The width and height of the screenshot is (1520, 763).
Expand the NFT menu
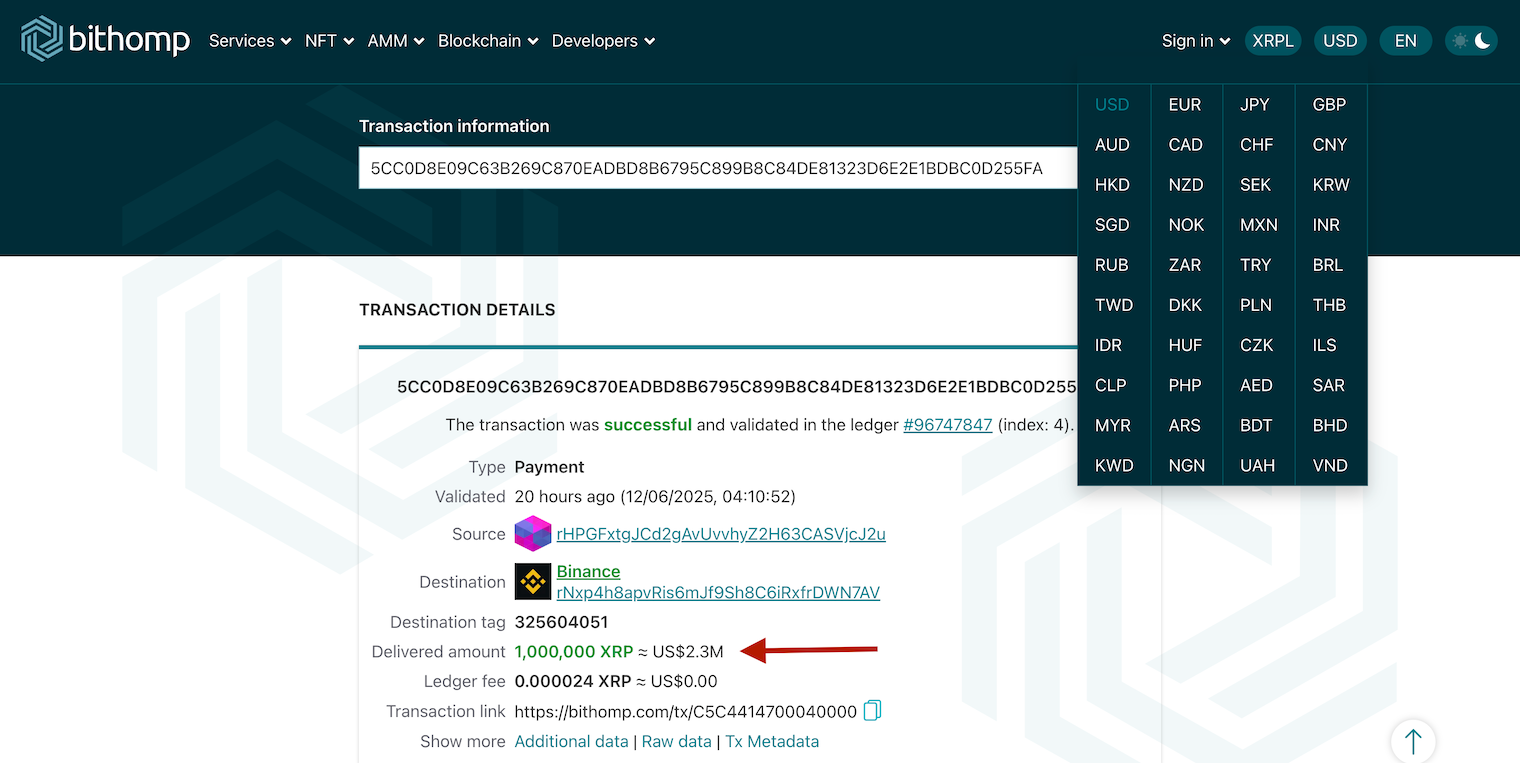tap(330, 41)
